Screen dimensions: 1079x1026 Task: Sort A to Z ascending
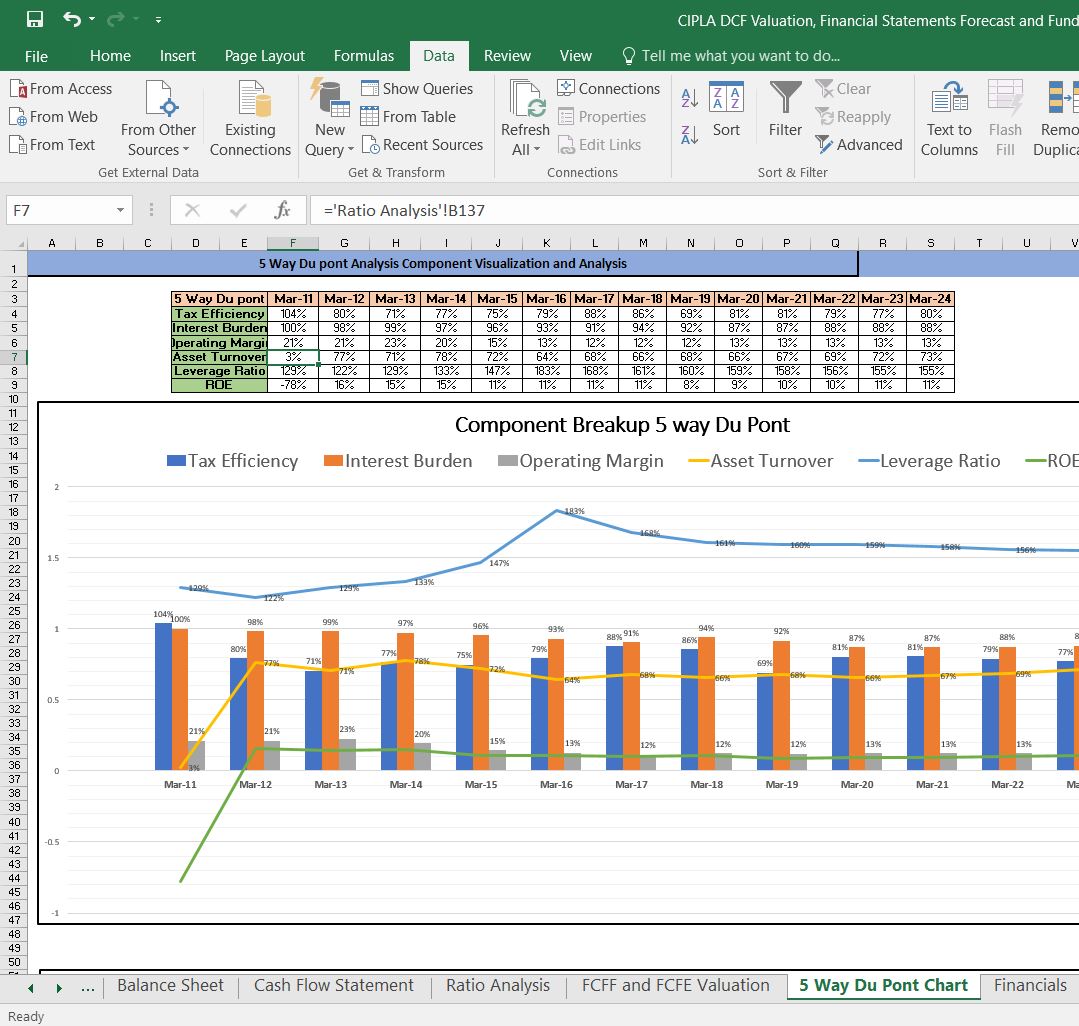click(690, 98)
